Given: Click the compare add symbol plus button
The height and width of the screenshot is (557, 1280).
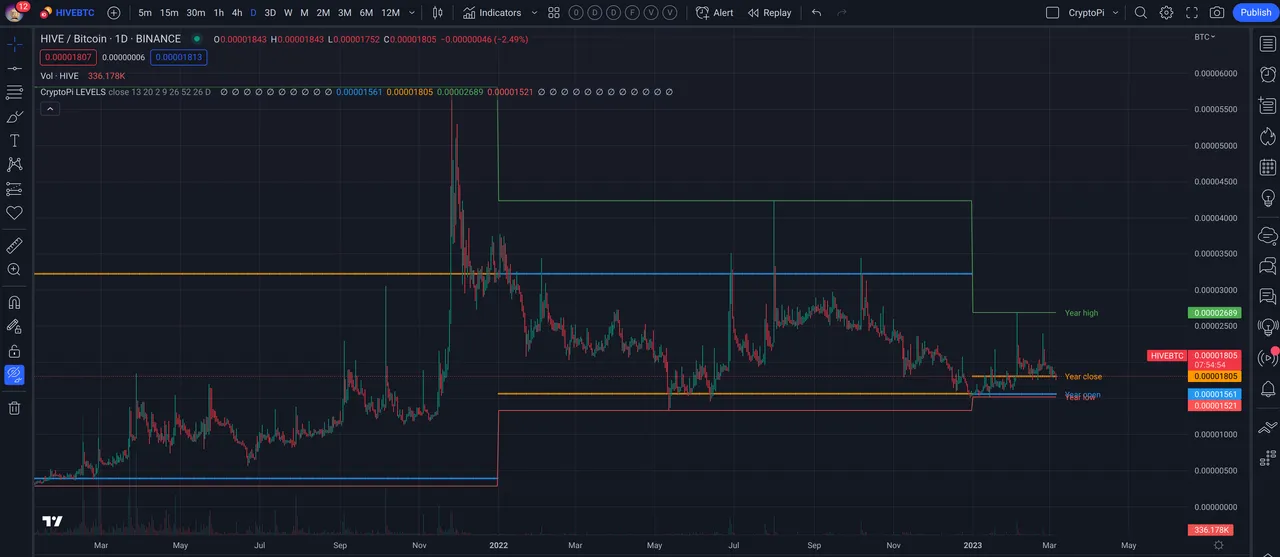Looking at the screenshot, I should [114, 13].
